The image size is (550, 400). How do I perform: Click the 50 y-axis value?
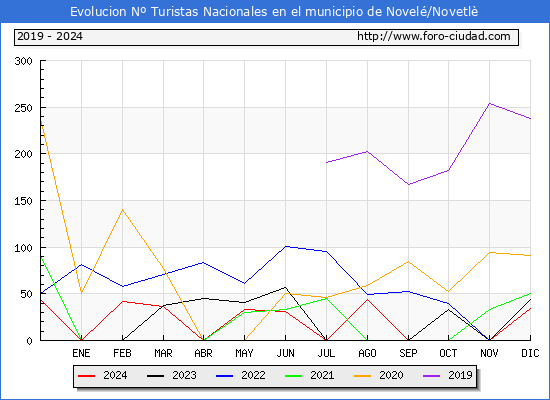(27, 294)
